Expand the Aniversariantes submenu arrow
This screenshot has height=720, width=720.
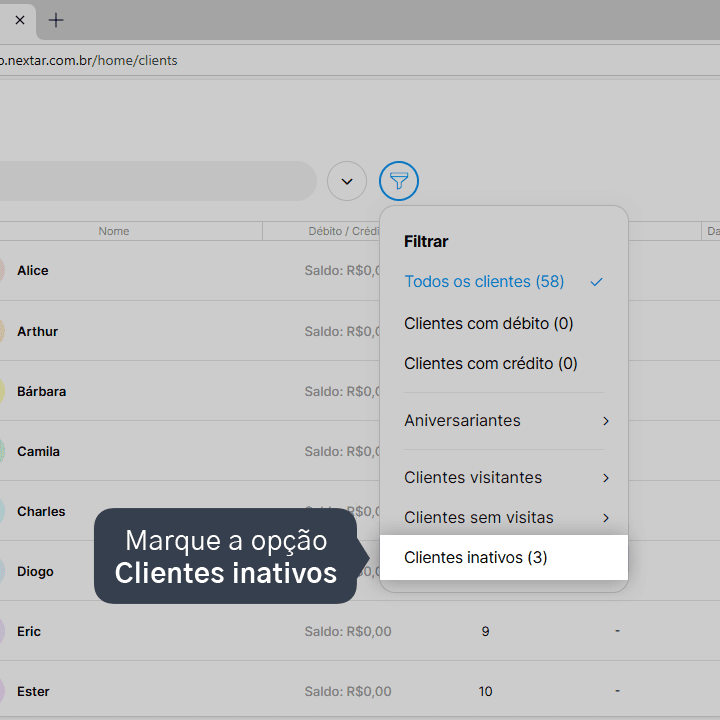[606, 421]
